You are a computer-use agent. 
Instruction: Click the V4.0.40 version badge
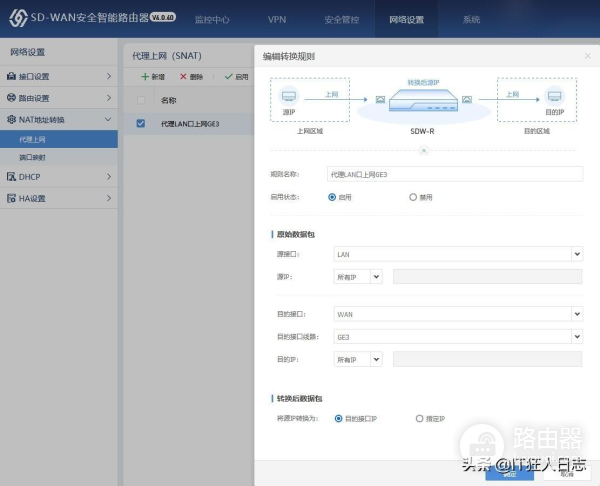tap(163, 17)
